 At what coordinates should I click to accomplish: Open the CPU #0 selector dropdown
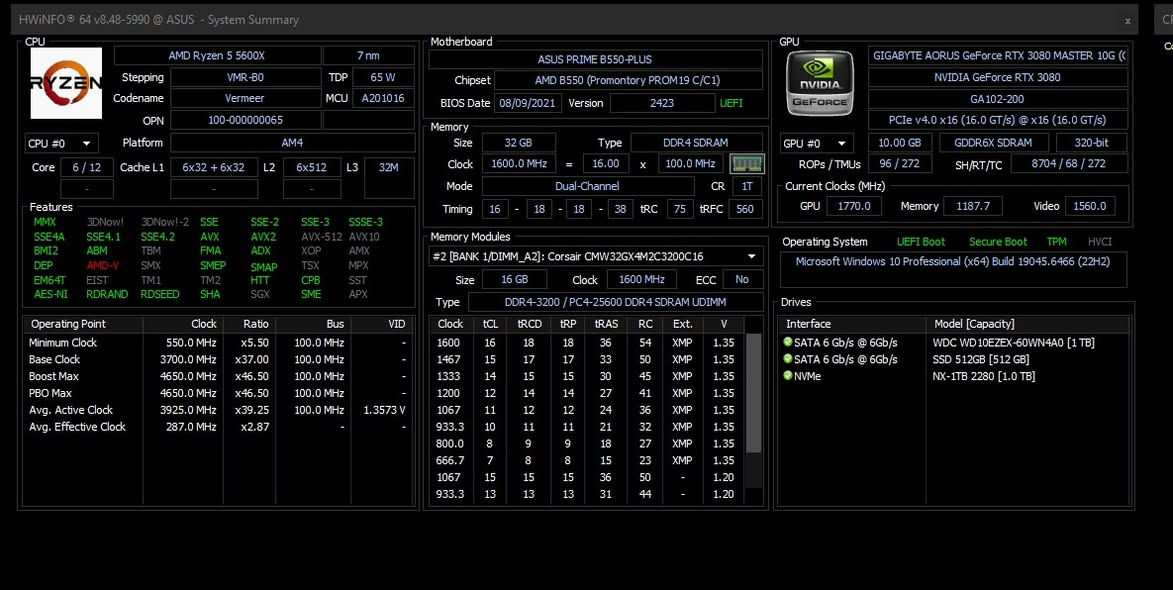click(61, 143)
